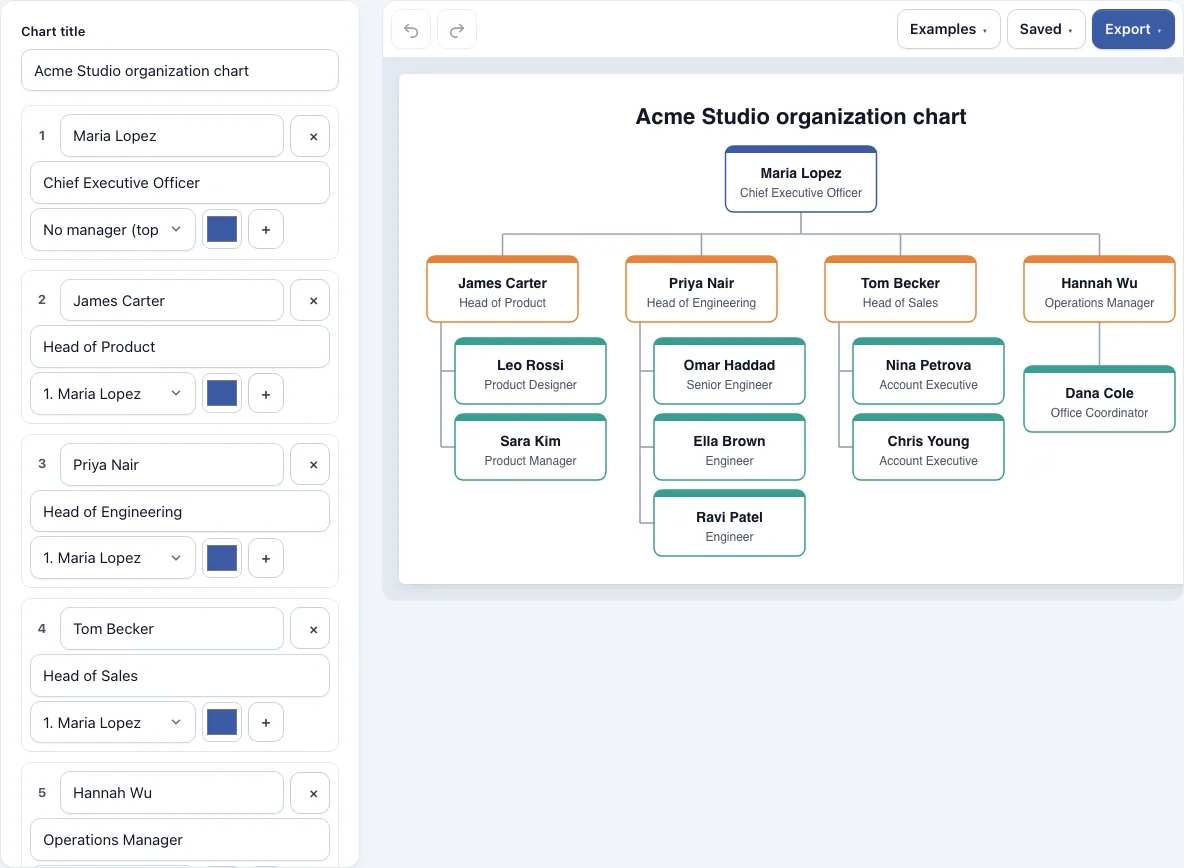Select the Maria Lopez chart node
The height and width of the screenshot is (868, 1184).
pyautogui.click(x=800, y=180)
